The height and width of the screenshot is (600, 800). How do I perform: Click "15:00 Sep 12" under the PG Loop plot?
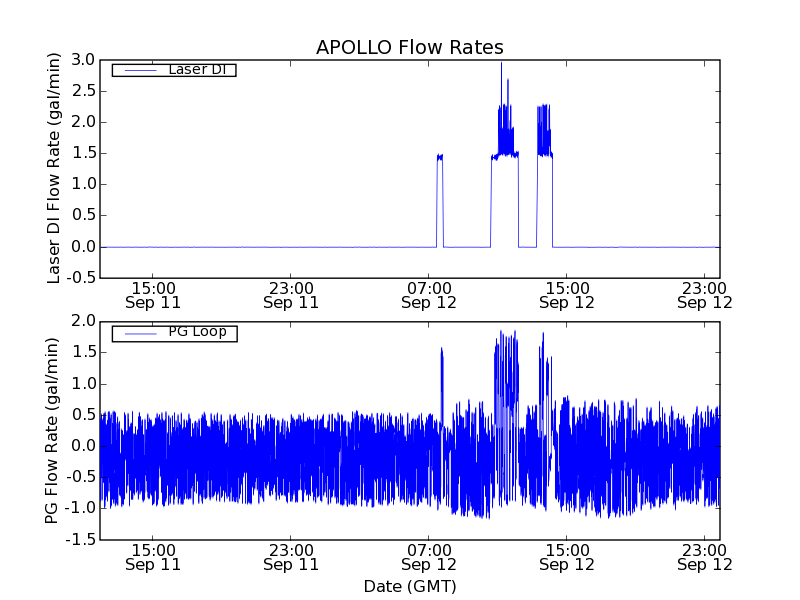pos(567,557)
